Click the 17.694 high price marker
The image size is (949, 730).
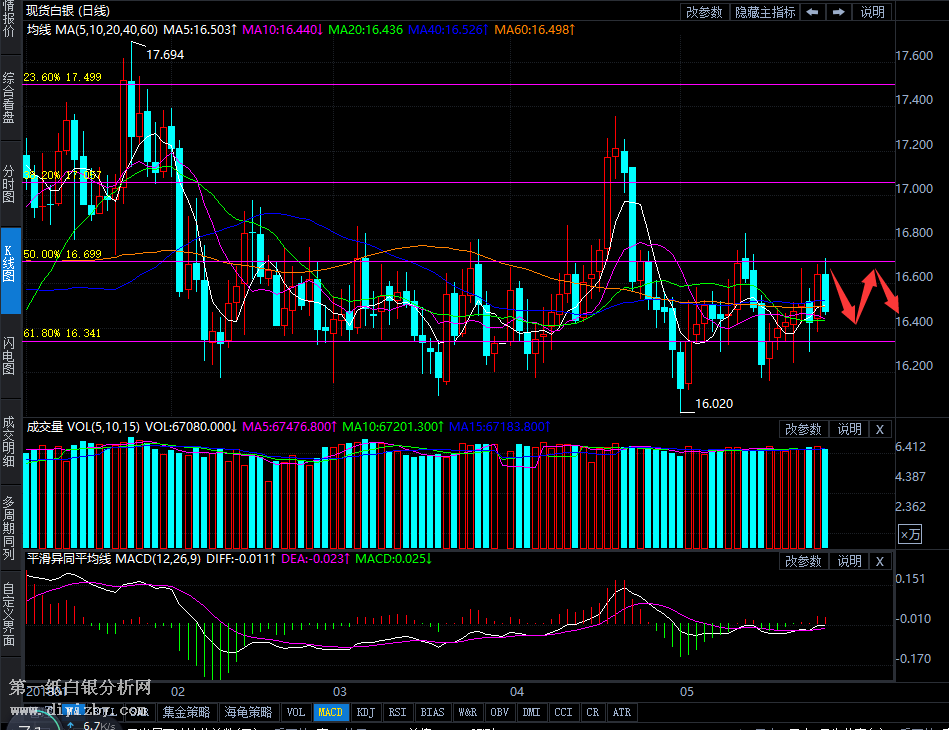[165, 54]
